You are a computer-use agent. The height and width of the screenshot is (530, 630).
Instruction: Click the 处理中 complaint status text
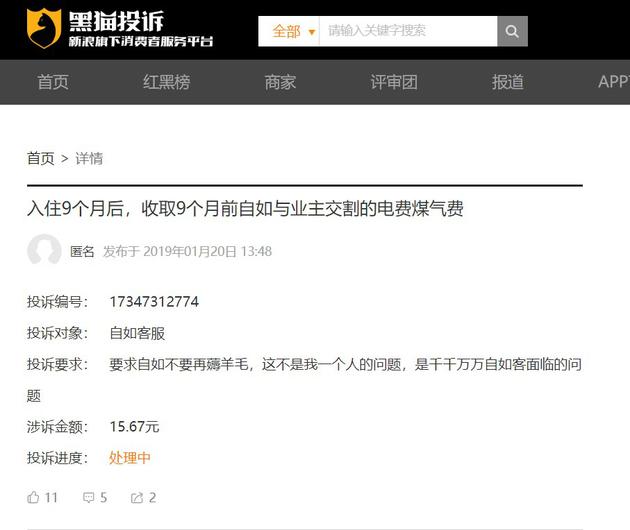130,458
